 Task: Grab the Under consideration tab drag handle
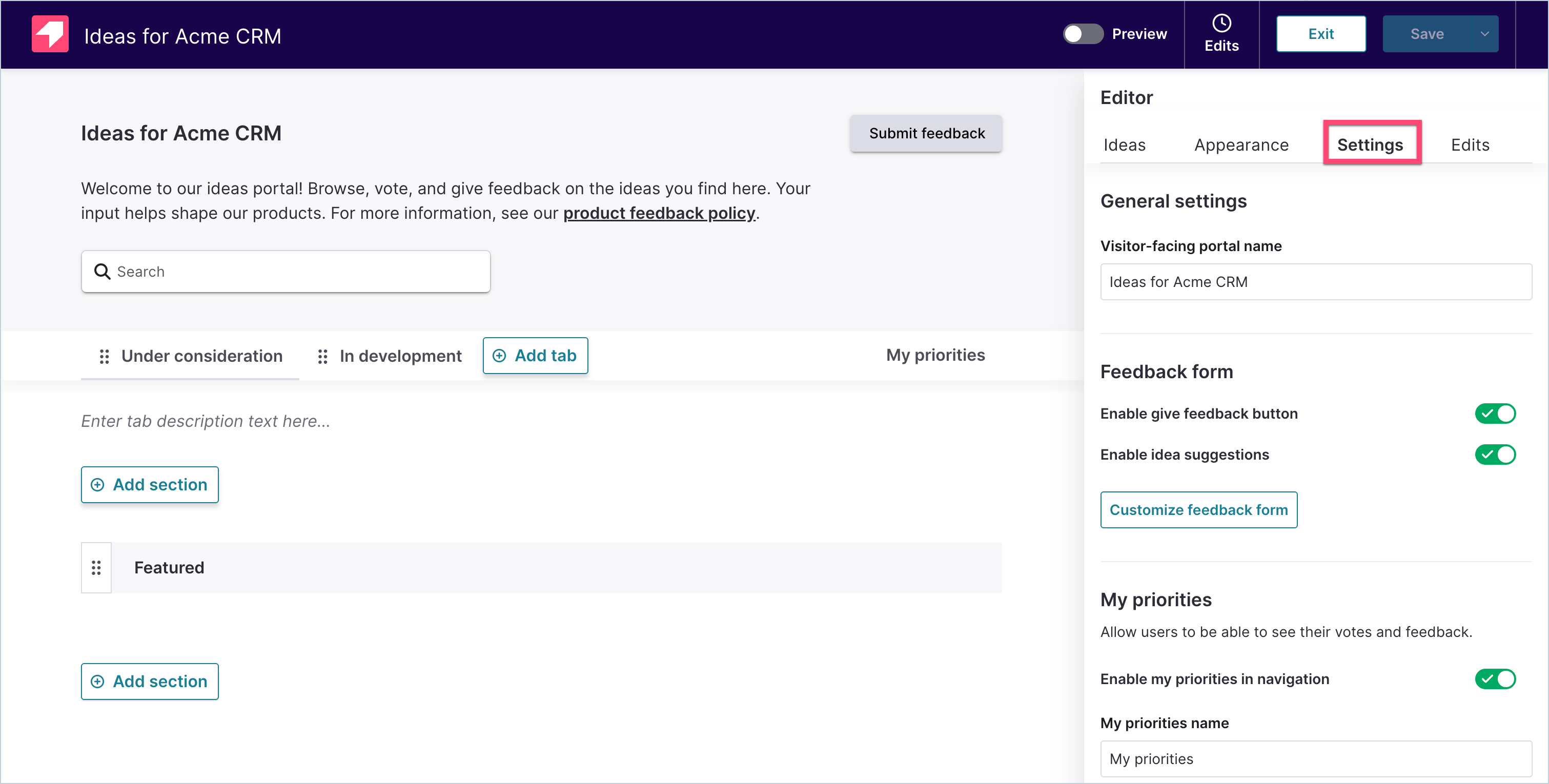point(104,357)
